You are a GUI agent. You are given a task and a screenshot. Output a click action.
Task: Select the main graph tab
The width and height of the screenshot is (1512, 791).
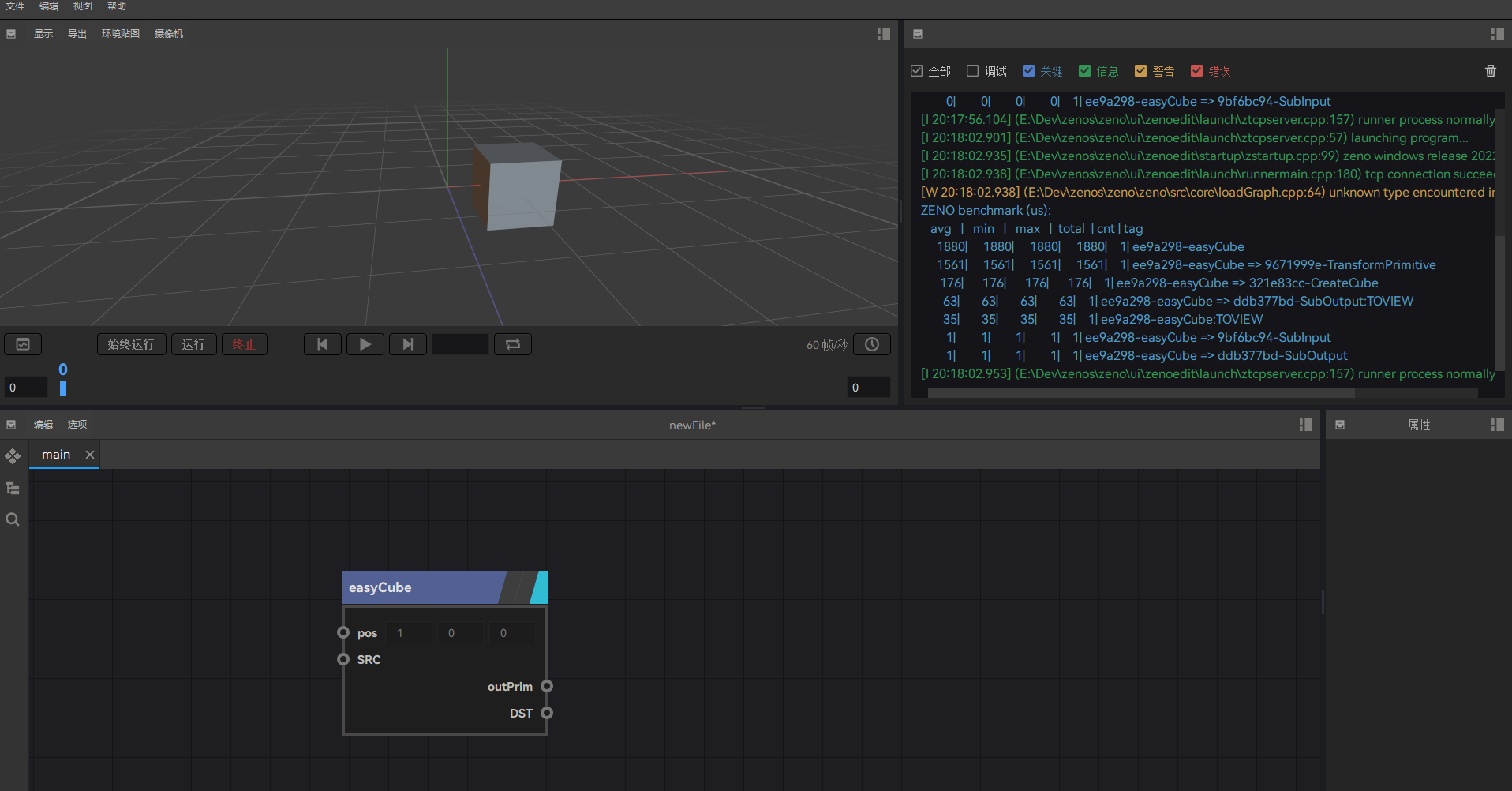[x=56, y=455]
